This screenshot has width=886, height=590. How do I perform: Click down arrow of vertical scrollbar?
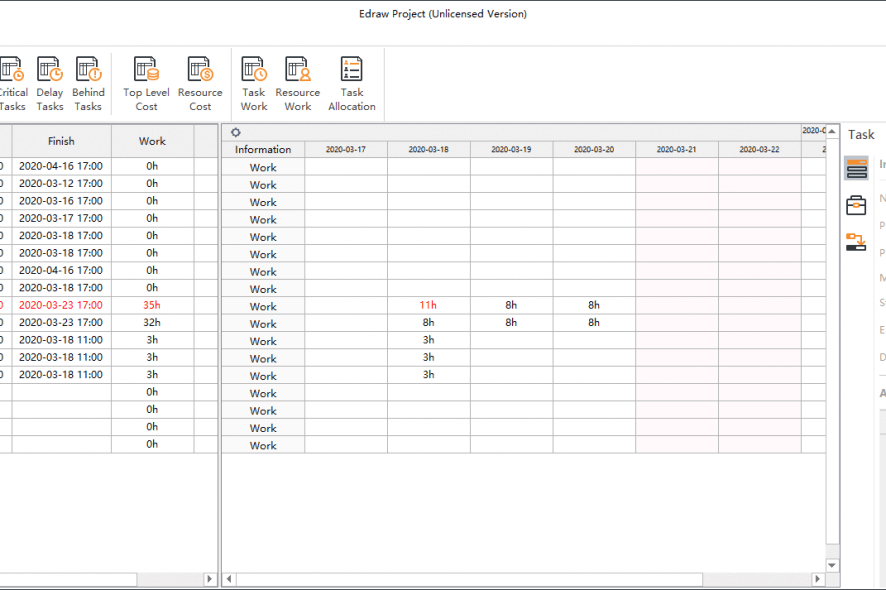tap(832, 565)
